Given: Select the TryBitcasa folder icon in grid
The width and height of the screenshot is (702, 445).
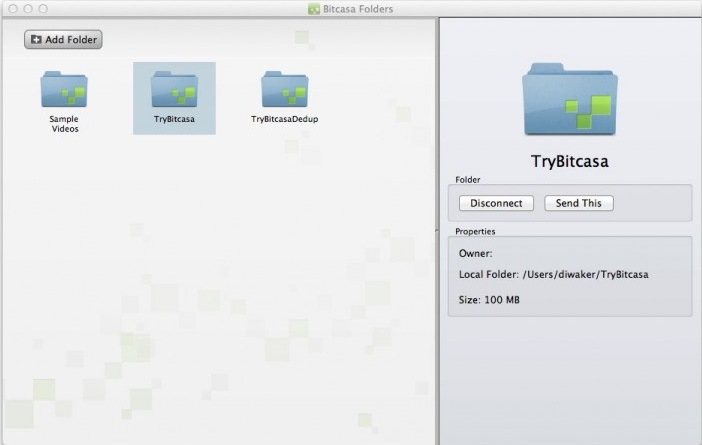Looking at the screenshot, I should (x=174, y=89).
